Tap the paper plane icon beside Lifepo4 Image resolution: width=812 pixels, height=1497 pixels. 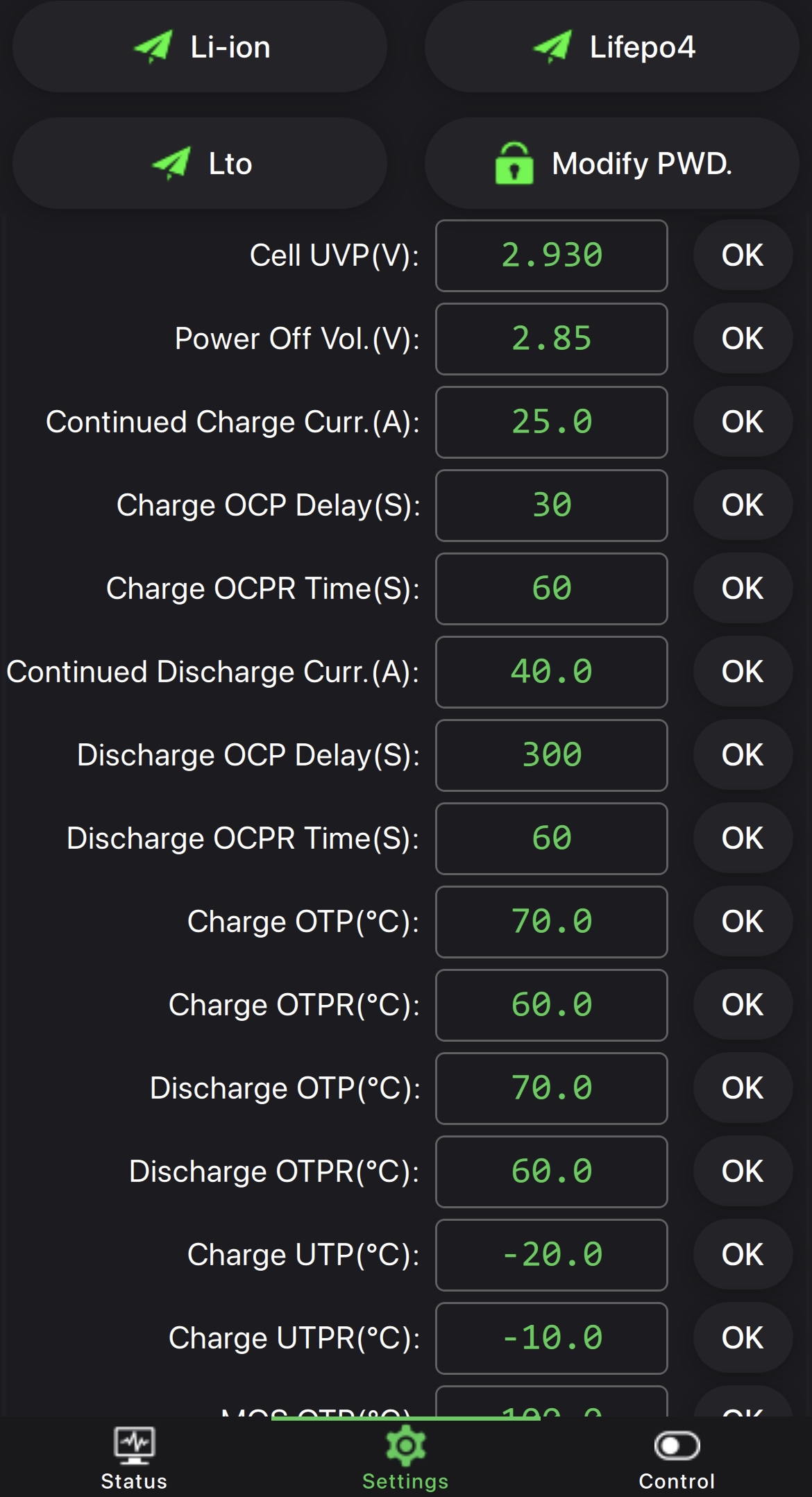click(x=552, y=47)
